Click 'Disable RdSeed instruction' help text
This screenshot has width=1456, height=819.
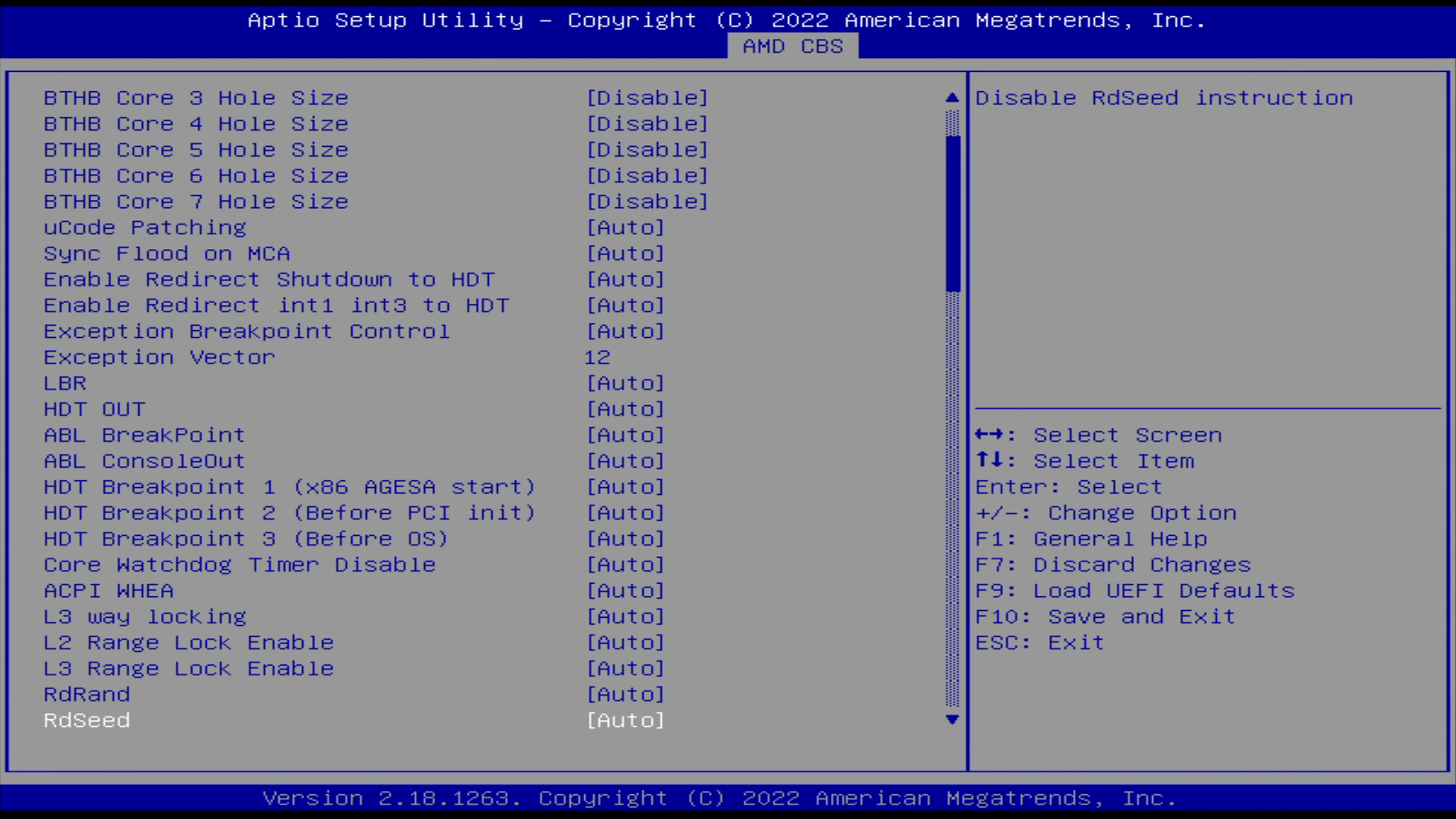tap(1164, 98)
